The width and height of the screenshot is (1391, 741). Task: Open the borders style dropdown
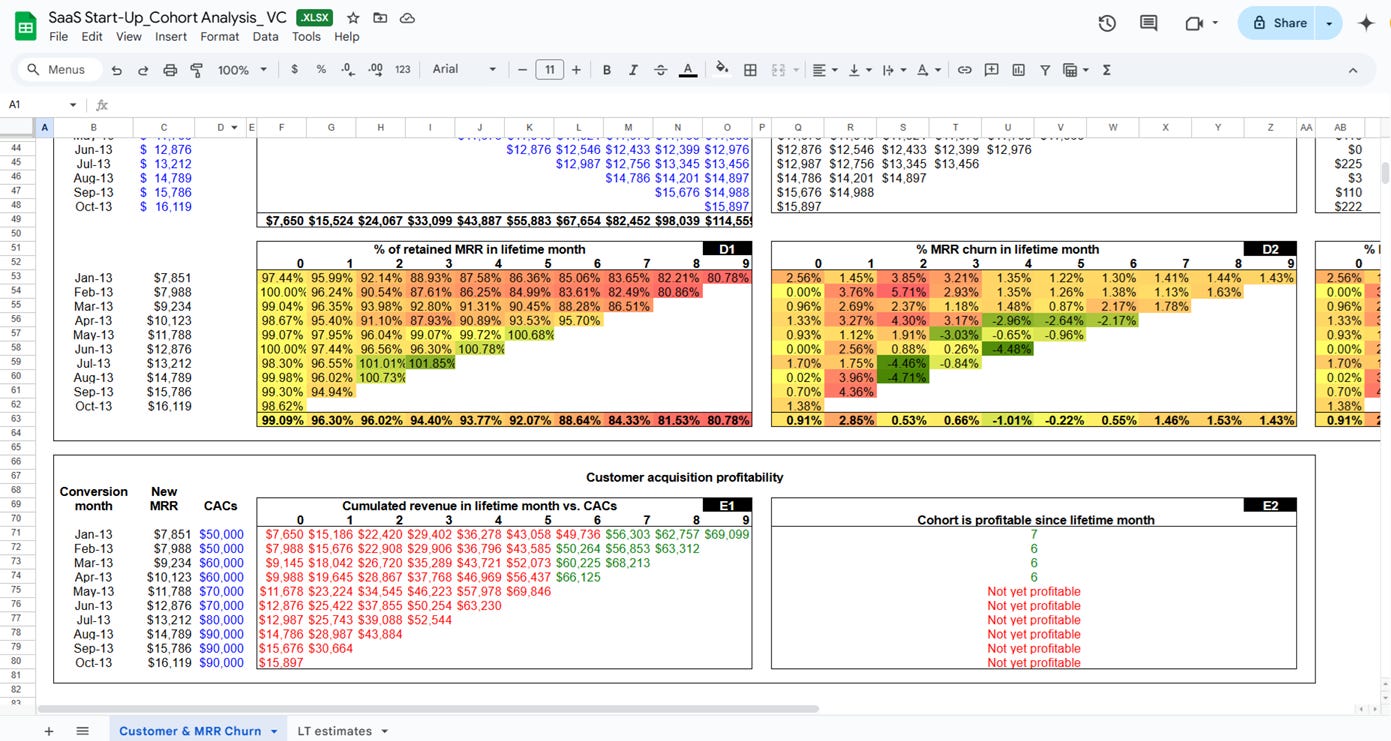click(x=750, y=69)
